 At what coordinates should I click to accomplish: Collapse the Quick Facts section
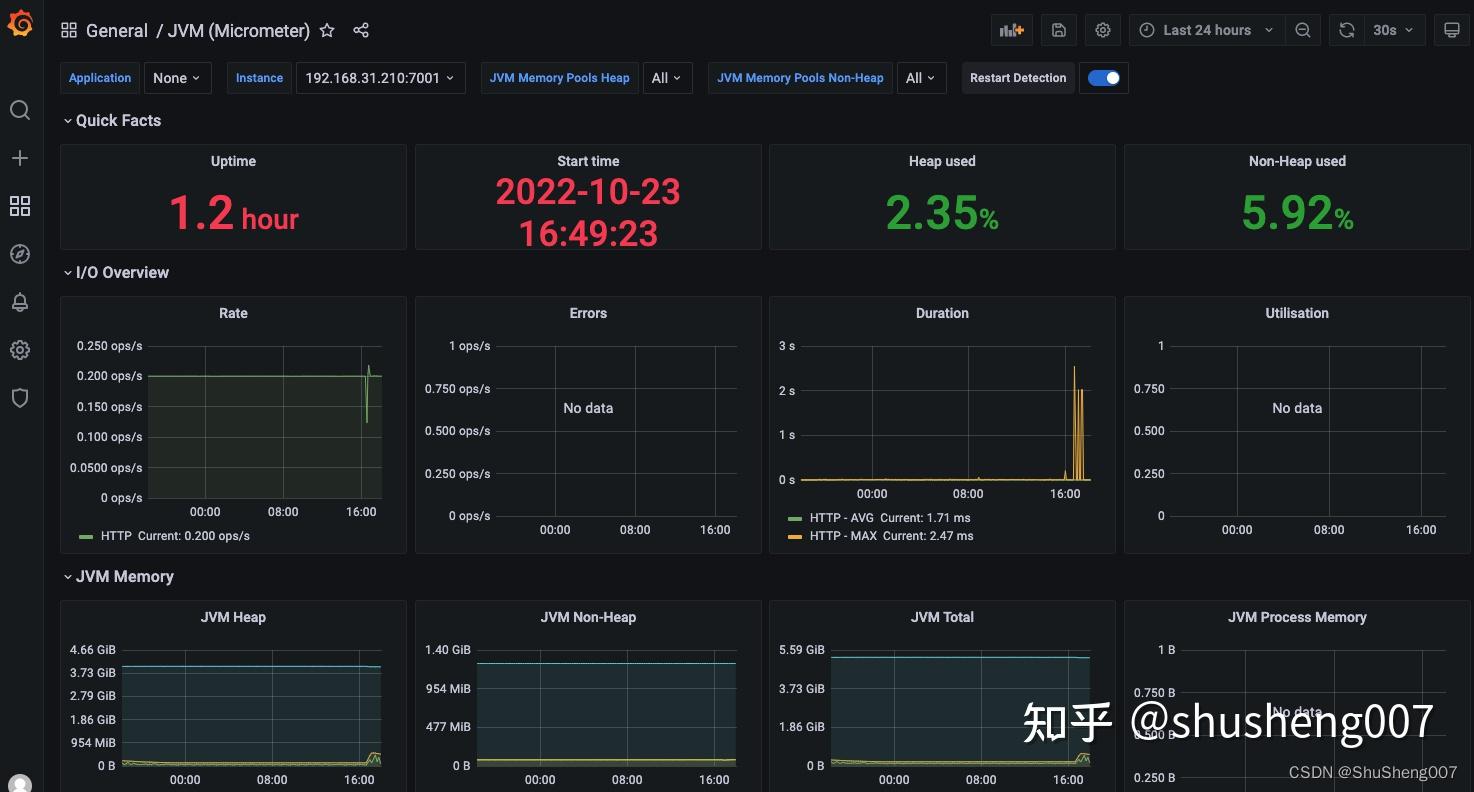click(112, 120)
